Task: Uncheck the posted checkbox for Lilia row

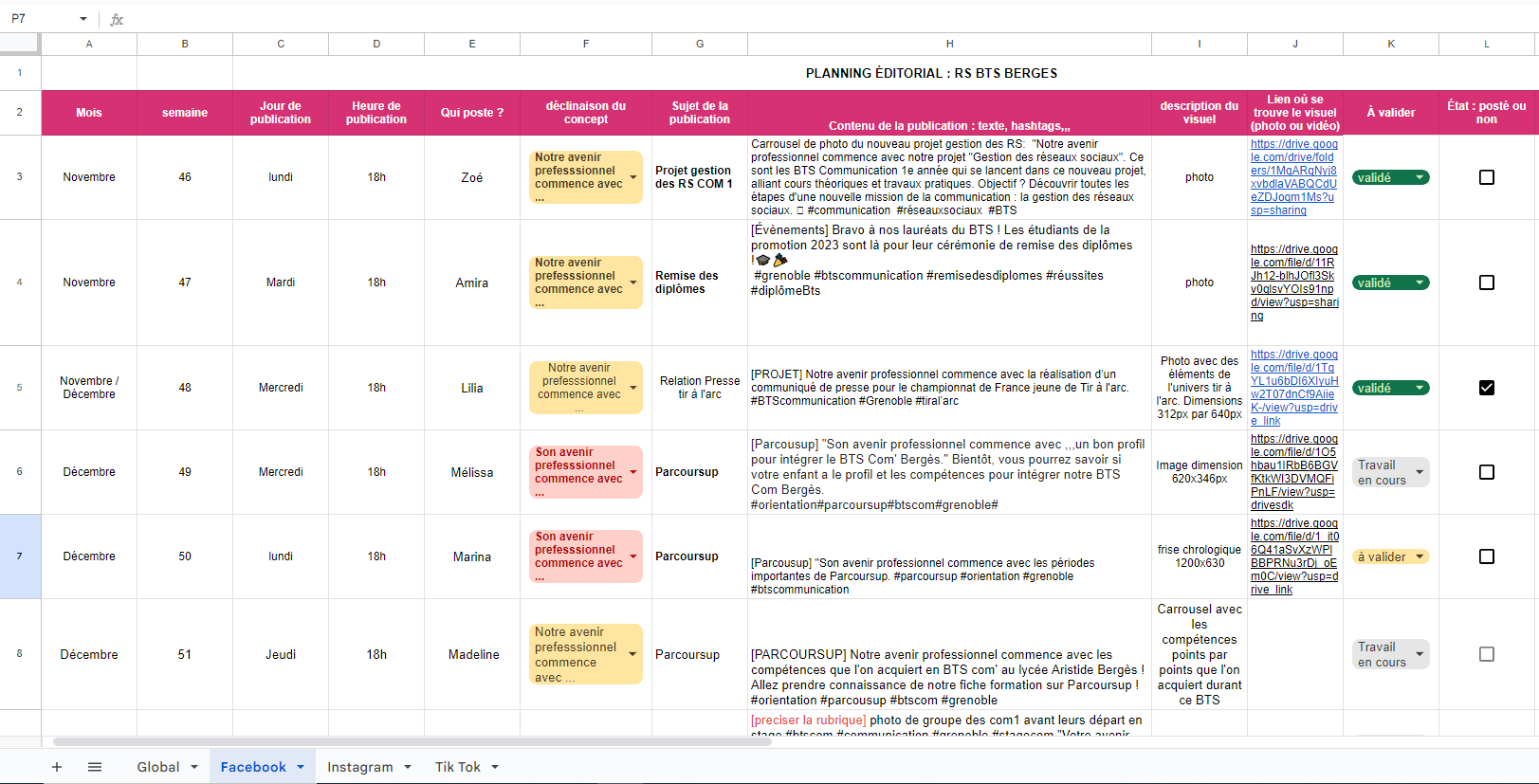Action: pyautogui.click(x=1487, y=388)
